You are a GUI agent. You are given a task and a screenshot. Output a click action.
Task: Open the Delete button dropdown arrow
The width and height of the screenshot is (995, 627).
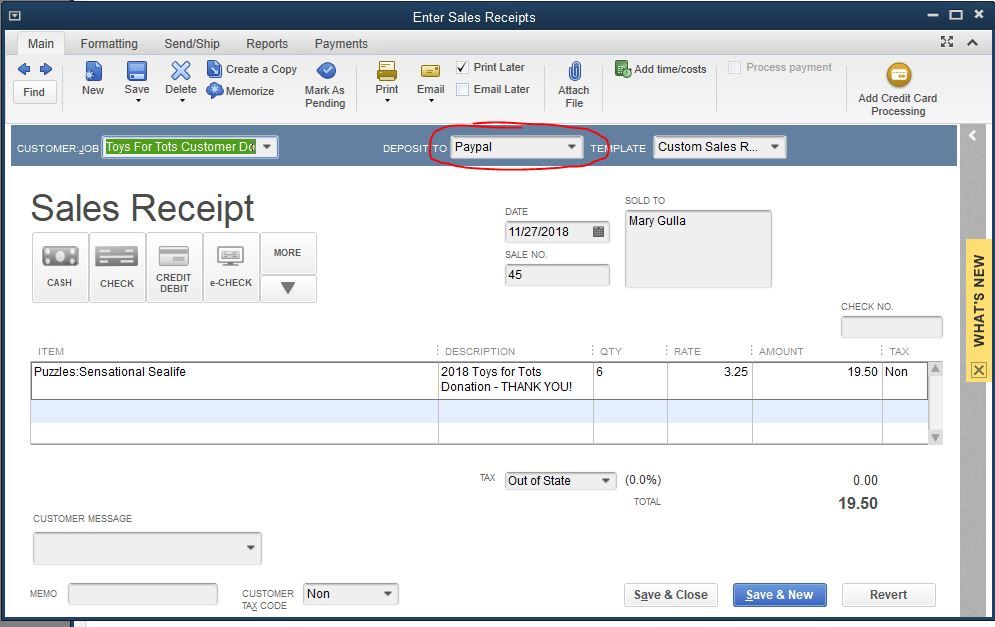[181, 100]
